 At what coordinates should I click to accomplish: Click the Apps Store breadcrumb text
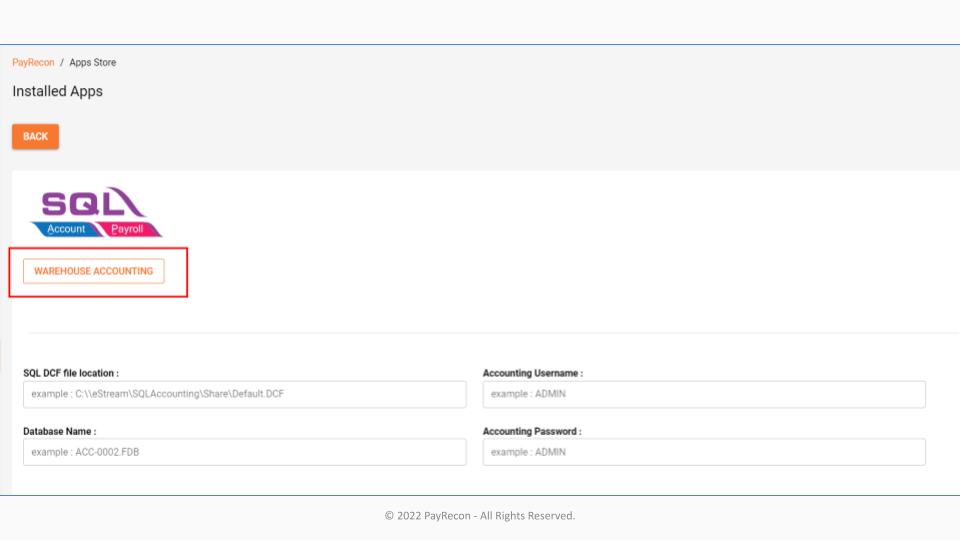tap(92, 62)
